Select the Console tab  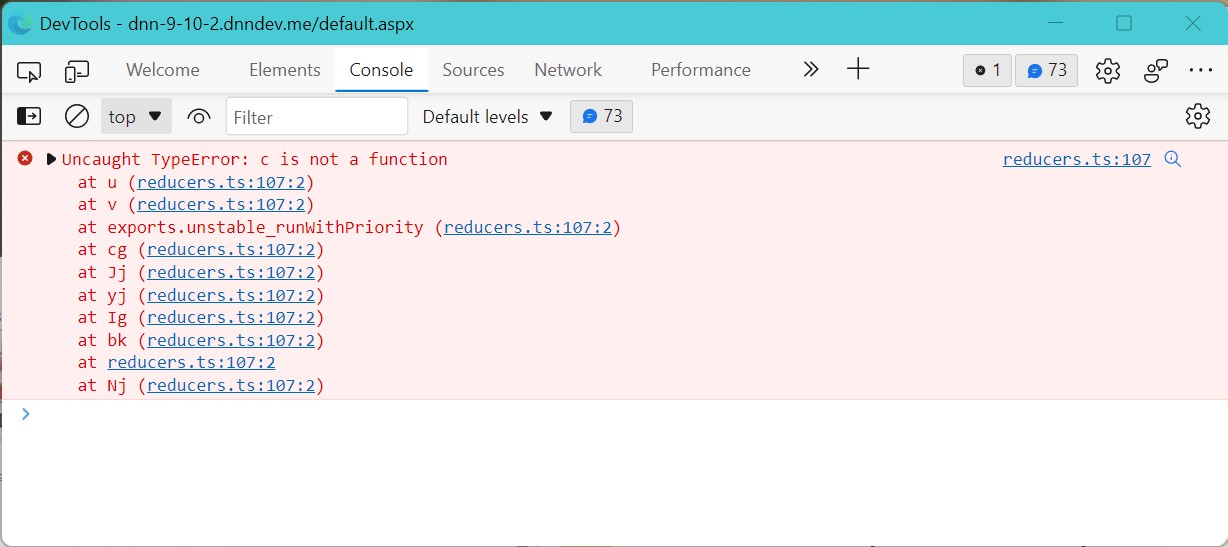381,70
